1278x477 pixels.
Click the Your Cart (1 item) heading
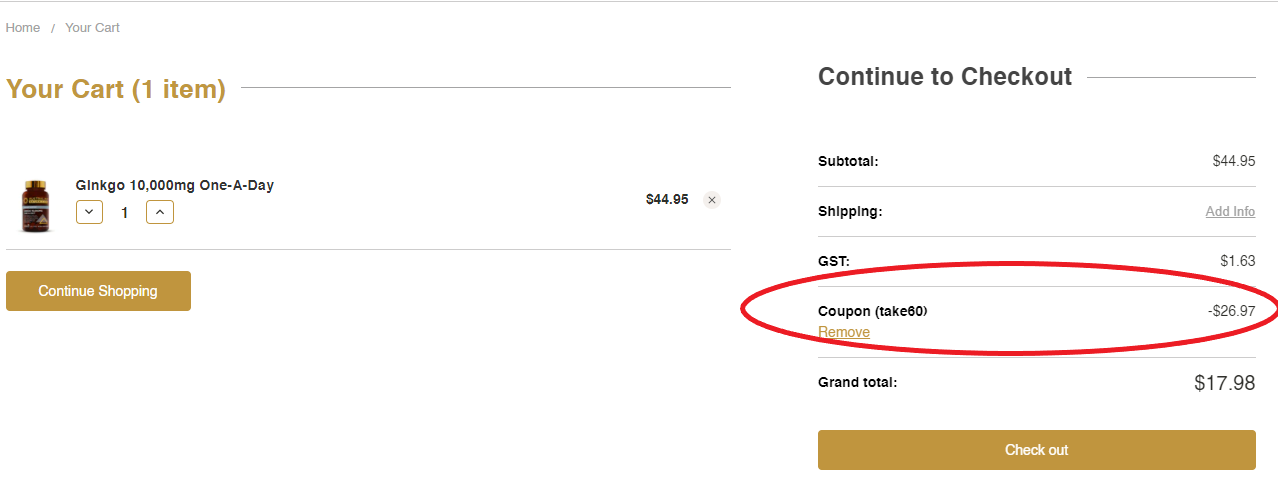click(116, 89)
